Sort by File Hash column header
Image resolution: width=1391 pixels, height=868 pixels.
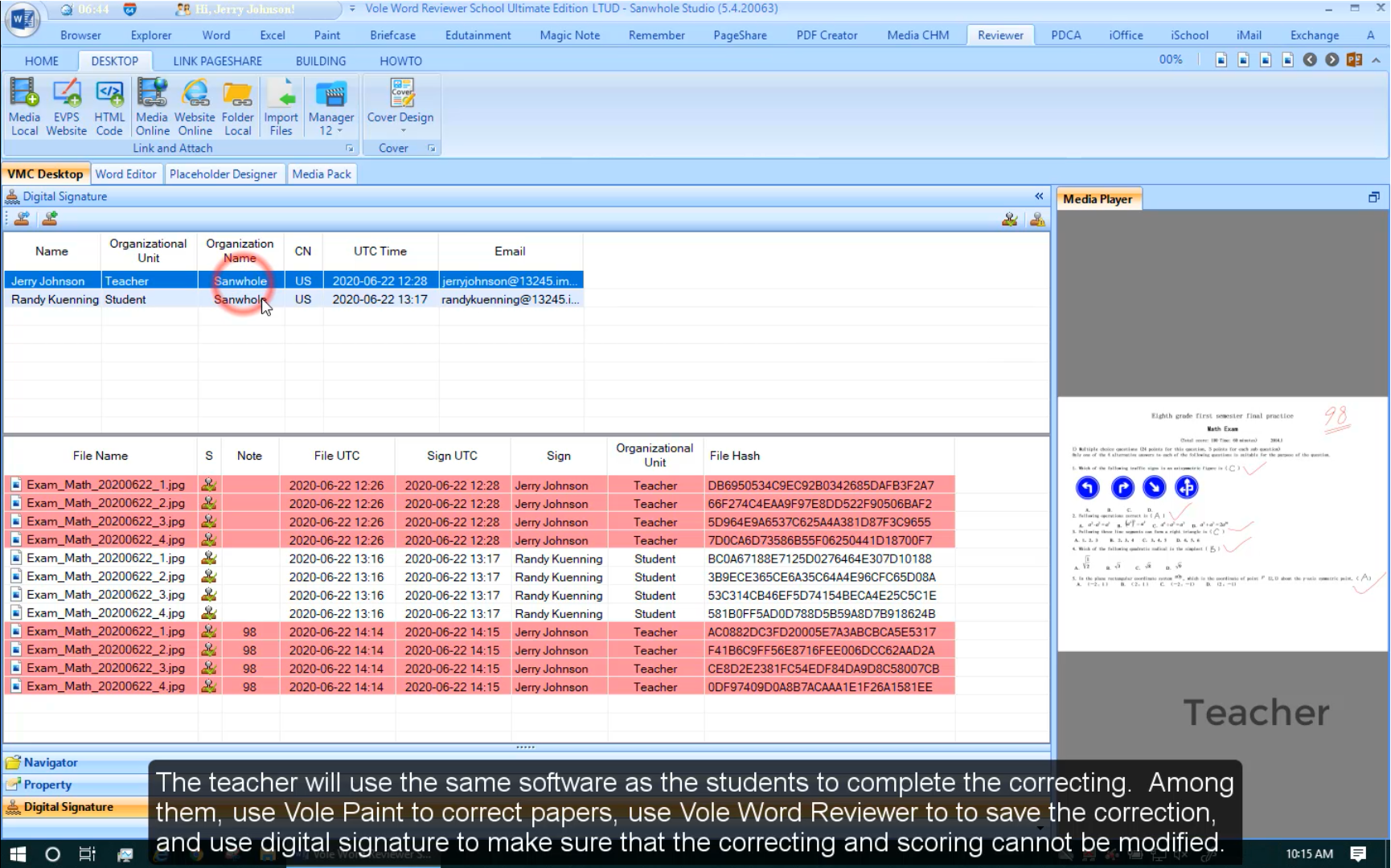(x=828, y=456)
